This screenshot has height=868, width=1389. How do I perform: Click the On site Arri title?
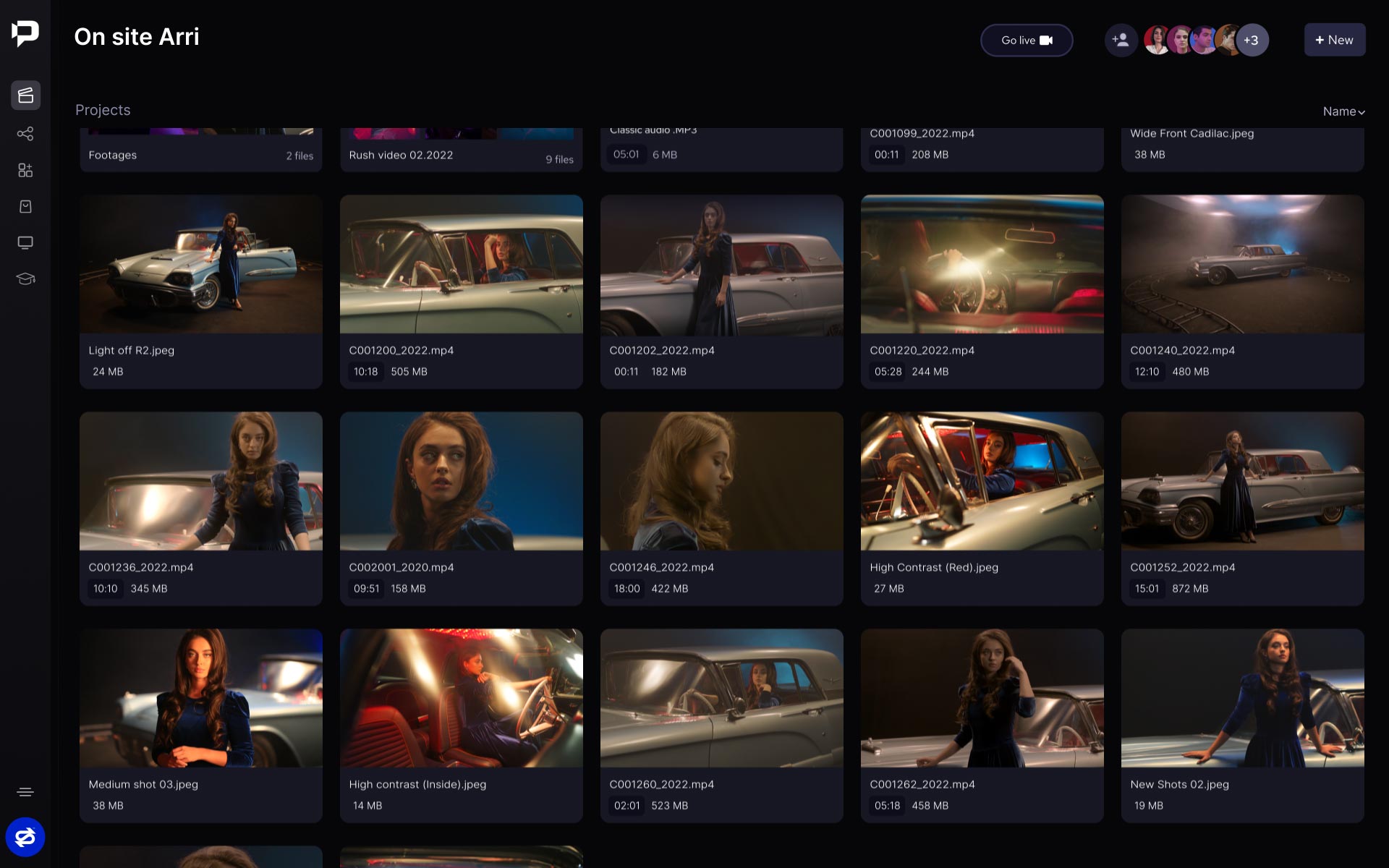click(x=137, y=37)
